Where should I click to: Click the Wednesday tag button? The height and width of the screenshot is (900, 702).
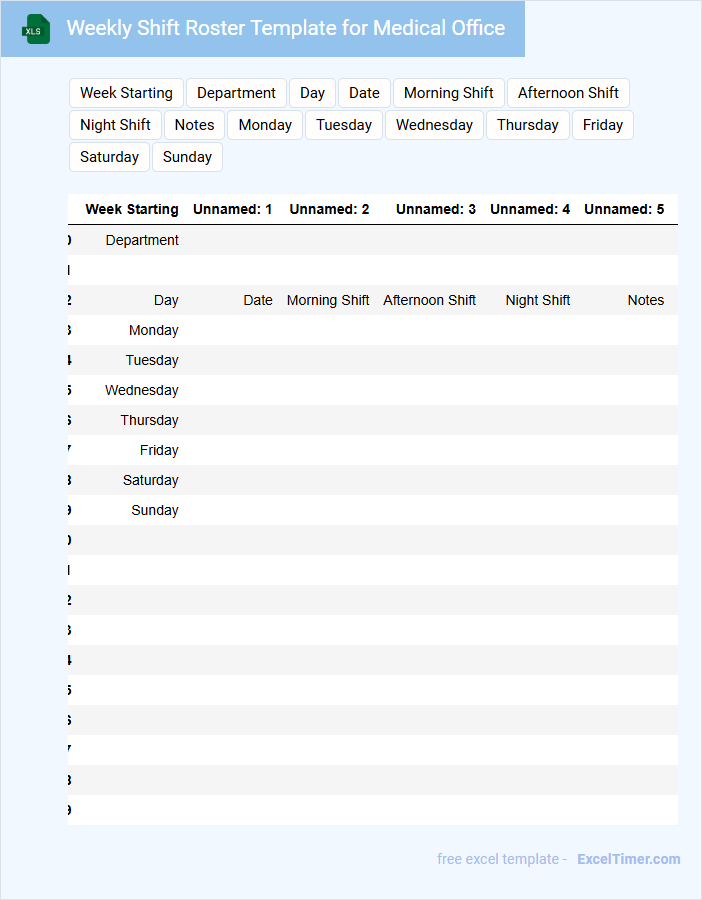coord(434,125)
